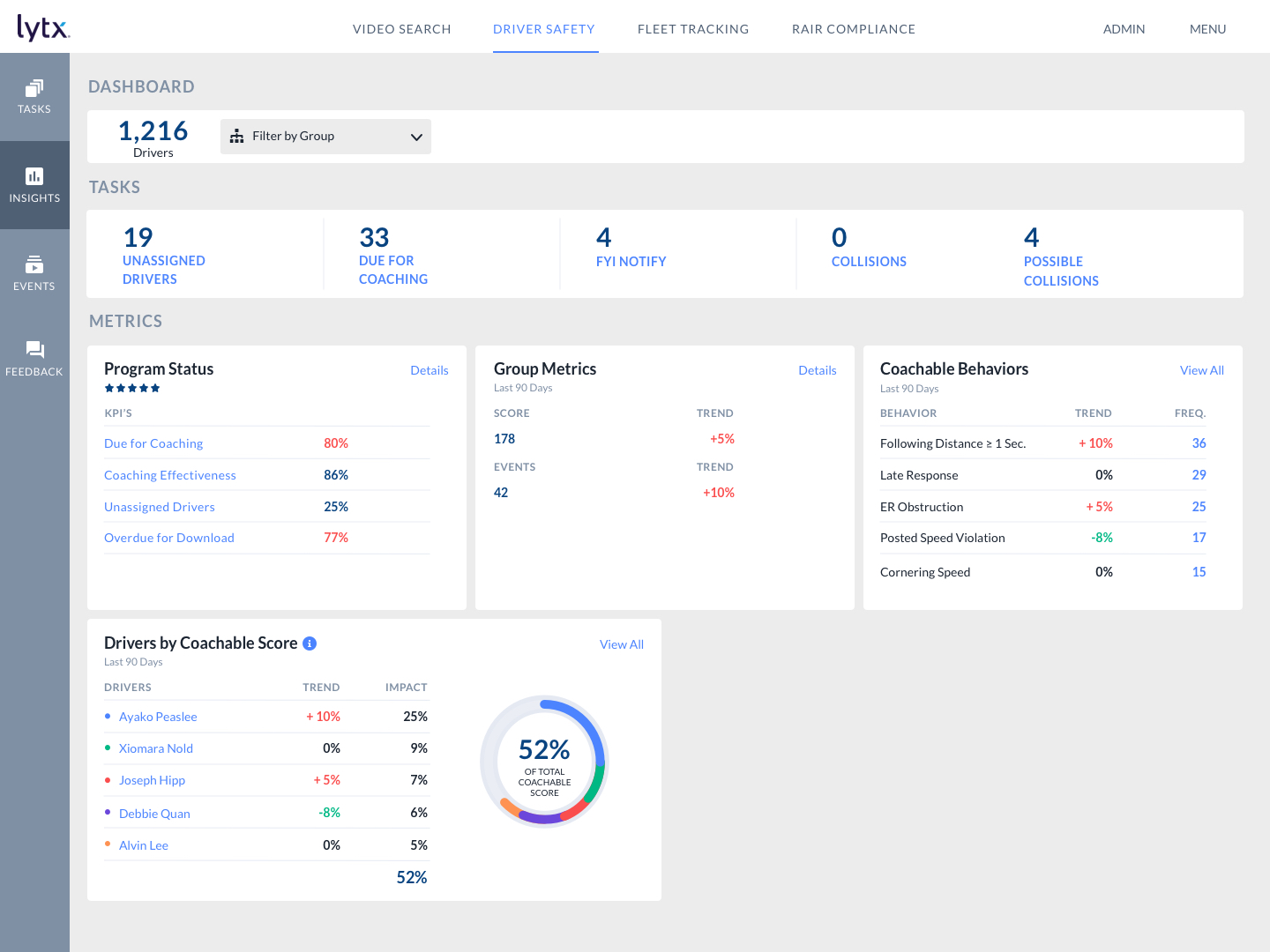The height and width of the screenshot is (952, 1270).
Task: Click the colored status dot beside Debbie Quan
Action: pyautogui.click(x=108, y=812)
